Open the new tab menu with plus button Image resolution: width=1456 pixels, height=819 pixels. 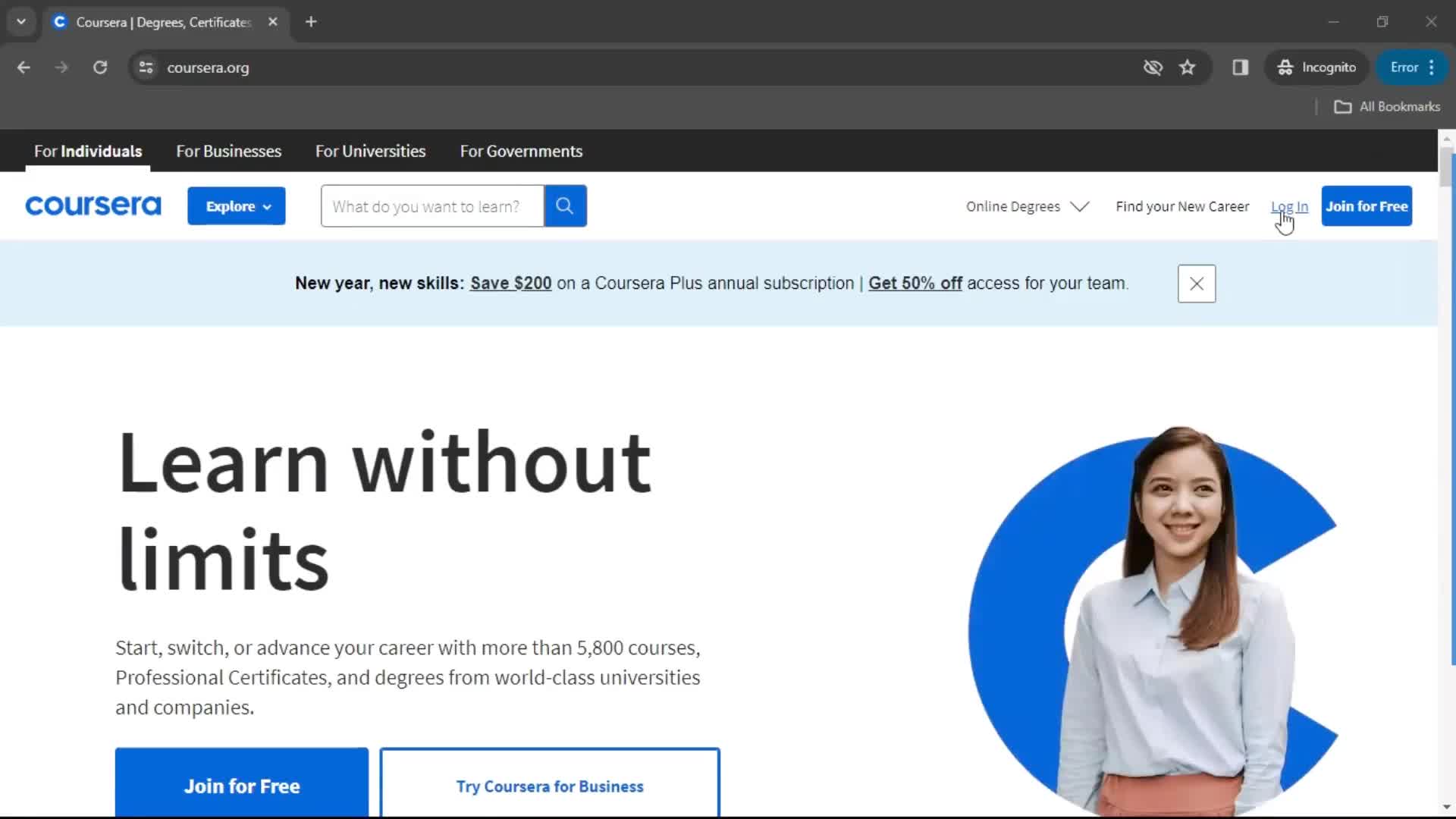coord(311,20)
